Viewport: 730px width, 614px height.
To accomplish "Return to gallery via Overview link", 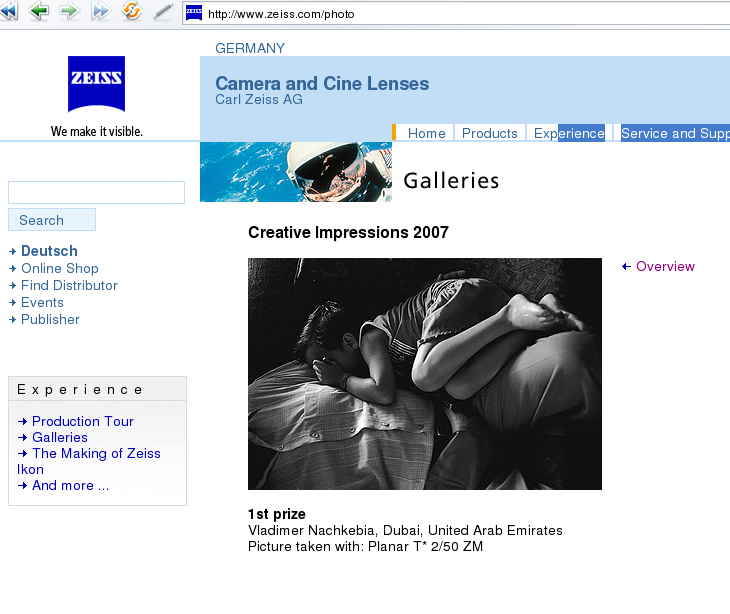I will [665, 266].
